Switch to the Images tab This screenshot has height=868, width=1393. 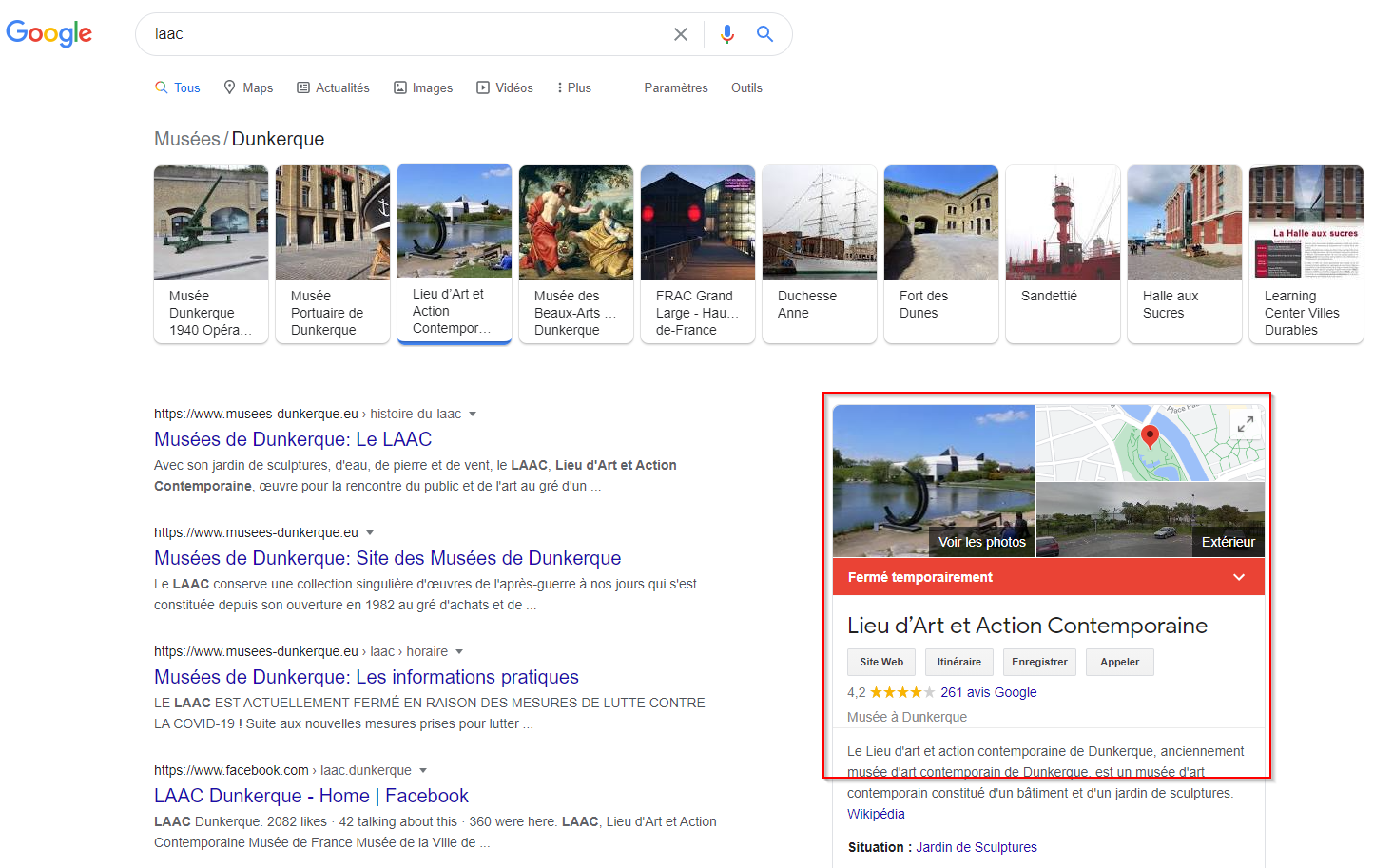(423, 87)
